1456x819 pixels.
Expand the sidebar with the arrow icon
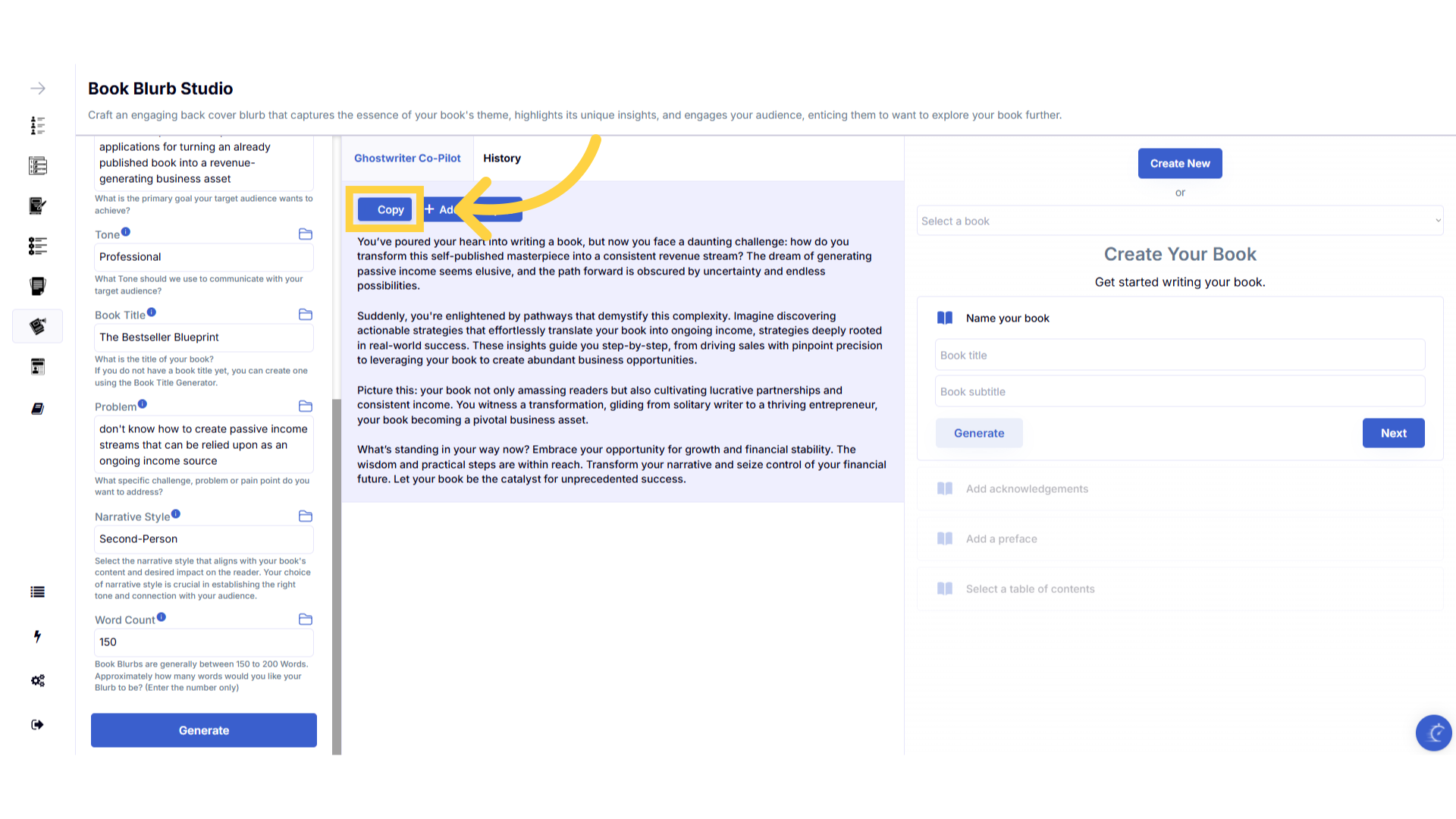[x=38, y=89]
